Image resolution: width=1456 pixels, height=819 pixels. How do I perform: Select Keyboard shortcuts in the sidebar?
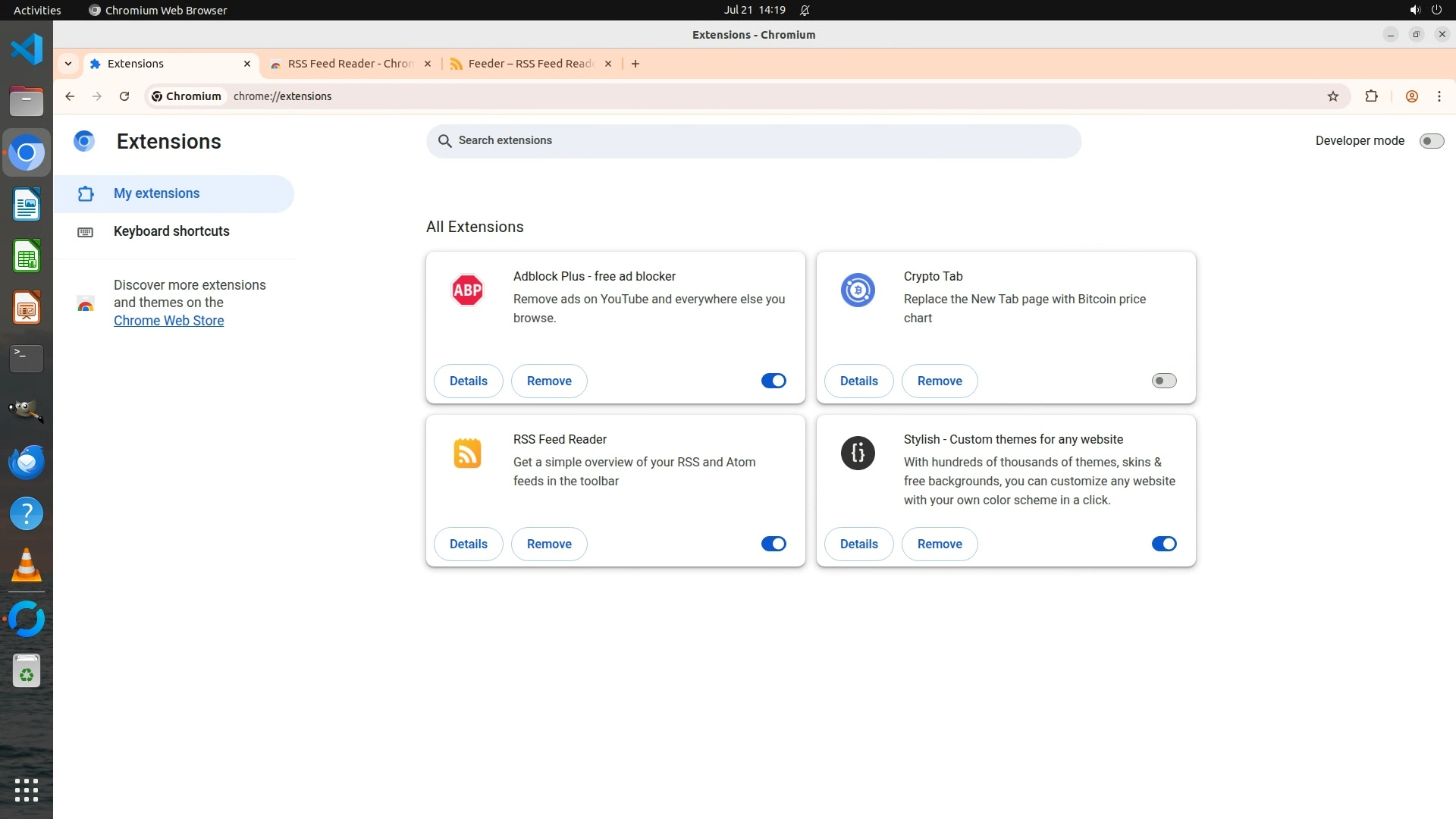[171, 231]
